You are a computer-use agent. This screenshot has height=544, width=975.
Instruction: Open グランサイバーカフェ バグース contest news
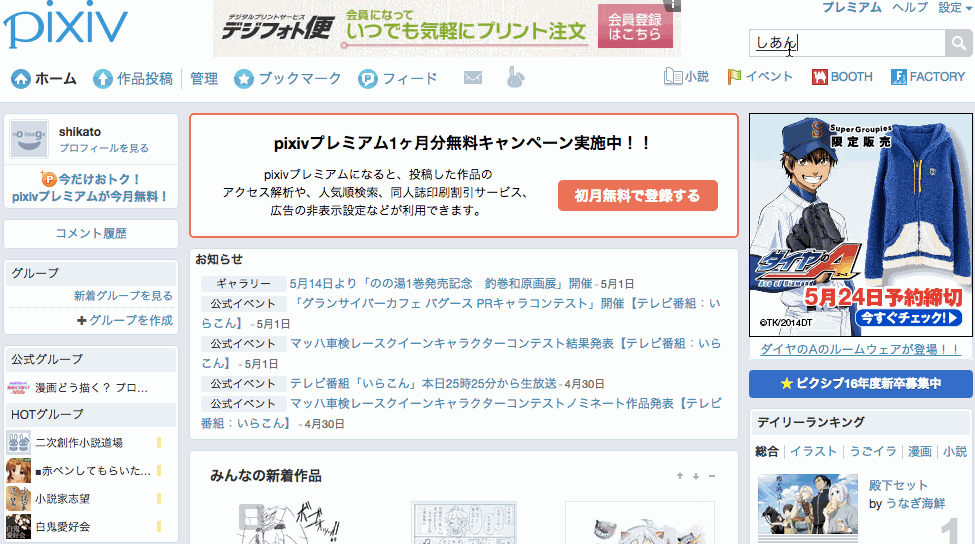461,313
